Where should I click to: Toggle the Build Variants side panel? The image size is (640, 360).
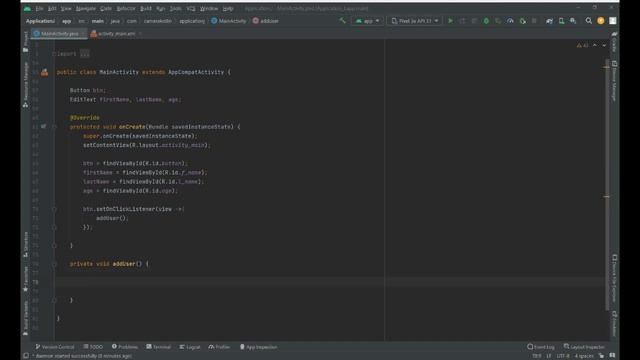[26, 319]
